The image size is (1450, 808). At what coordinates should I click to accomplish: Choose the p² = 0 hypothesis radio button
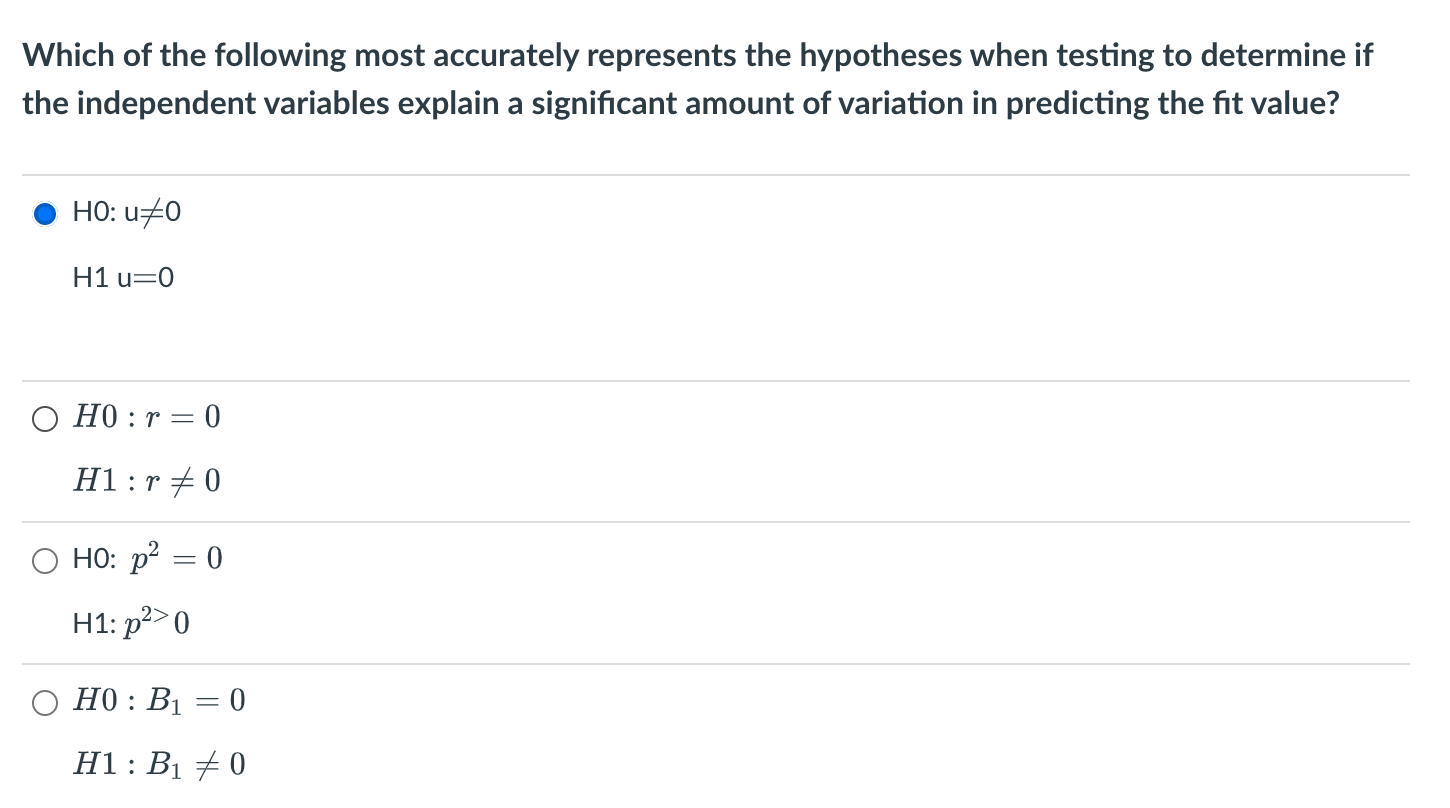pyautogui.click(x=45, y=562)
